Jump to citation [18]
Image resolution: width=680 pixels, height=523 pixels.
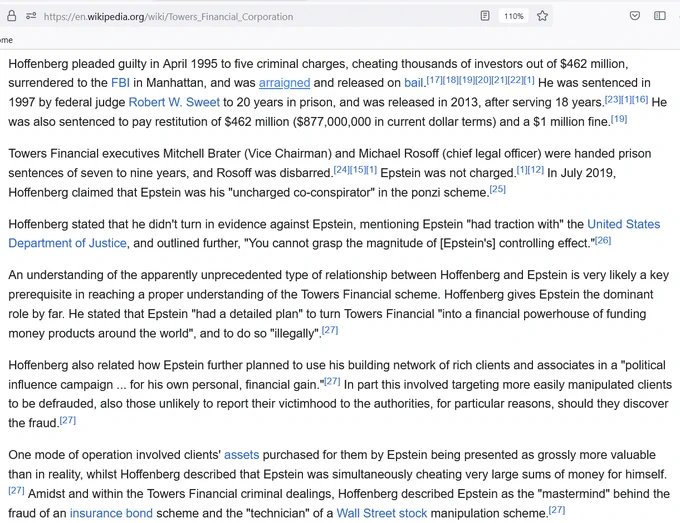point(451,80)
